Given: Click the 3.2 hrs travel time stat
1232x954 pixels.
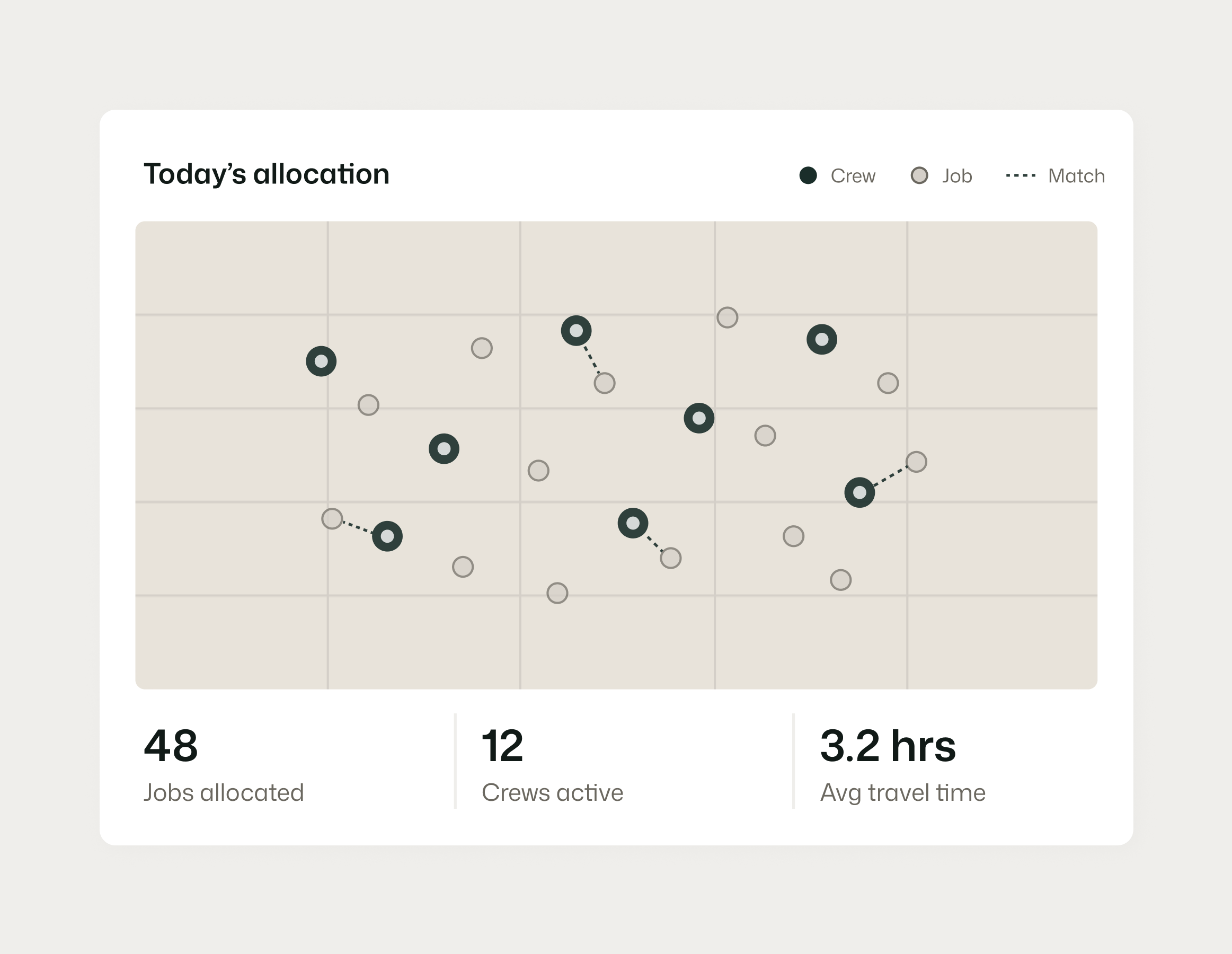Looking at the screenshot, I should tap(888, 746).
